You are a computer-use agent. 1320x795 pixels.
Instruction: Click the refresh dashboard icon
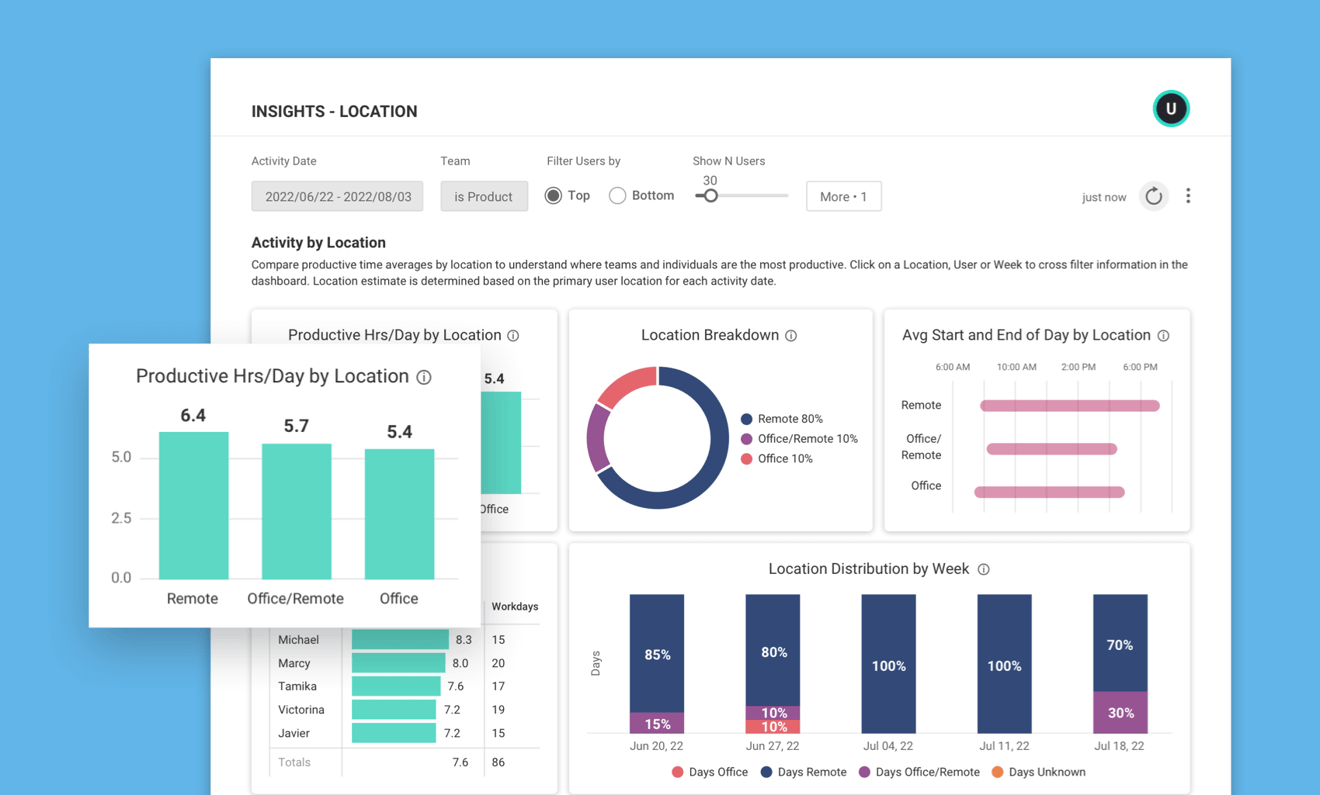click(x=1153, y=196)
